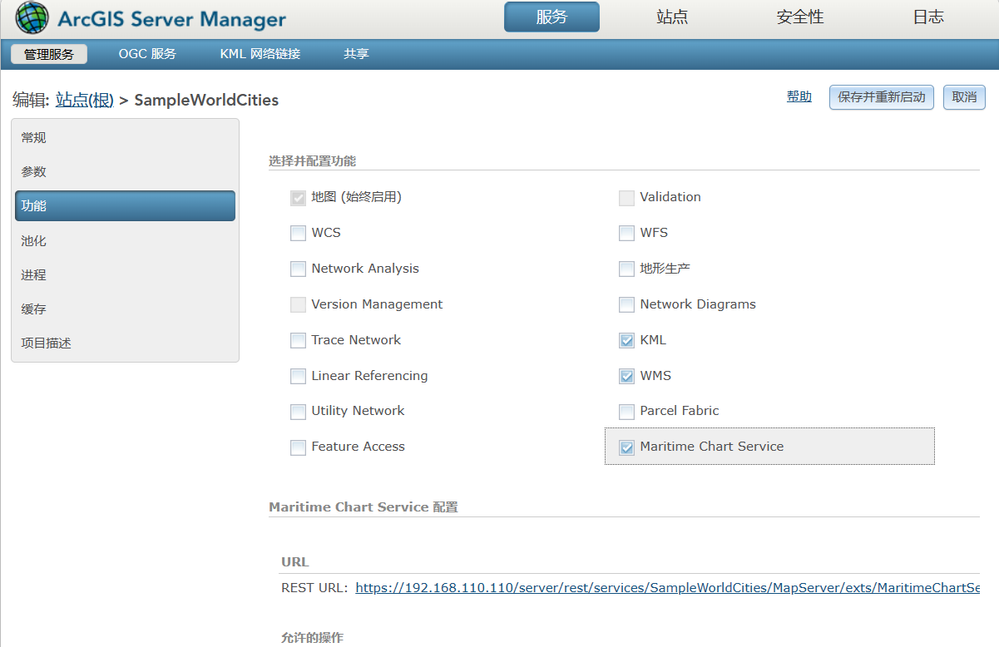
Task: Click the ArcGIS Server Manager globe logo
Action: [x=32, y=18]
